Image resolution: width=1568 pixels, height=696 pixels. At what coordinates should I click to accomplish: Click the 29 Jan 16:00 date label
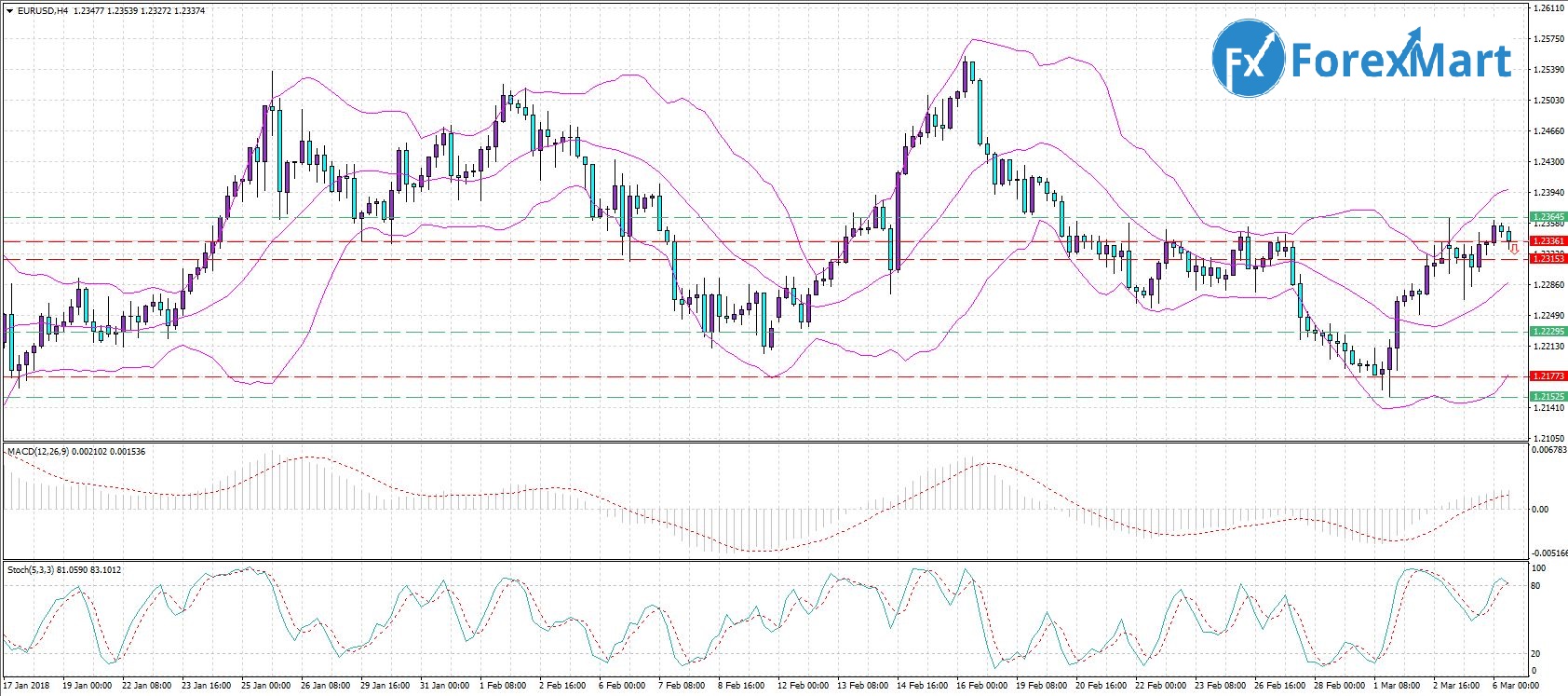pos(385,686)
